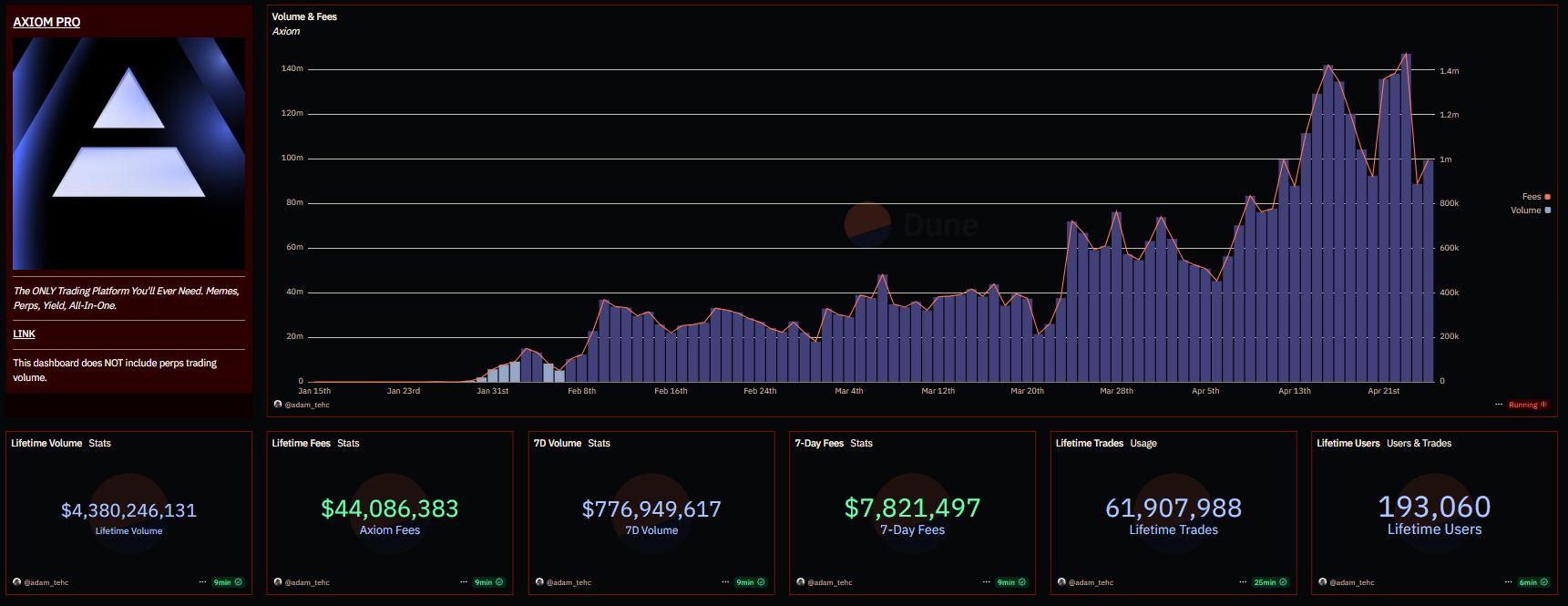Click the 1.4m right axis label
Screen dimensions: 1568x606
(1449, 70)
